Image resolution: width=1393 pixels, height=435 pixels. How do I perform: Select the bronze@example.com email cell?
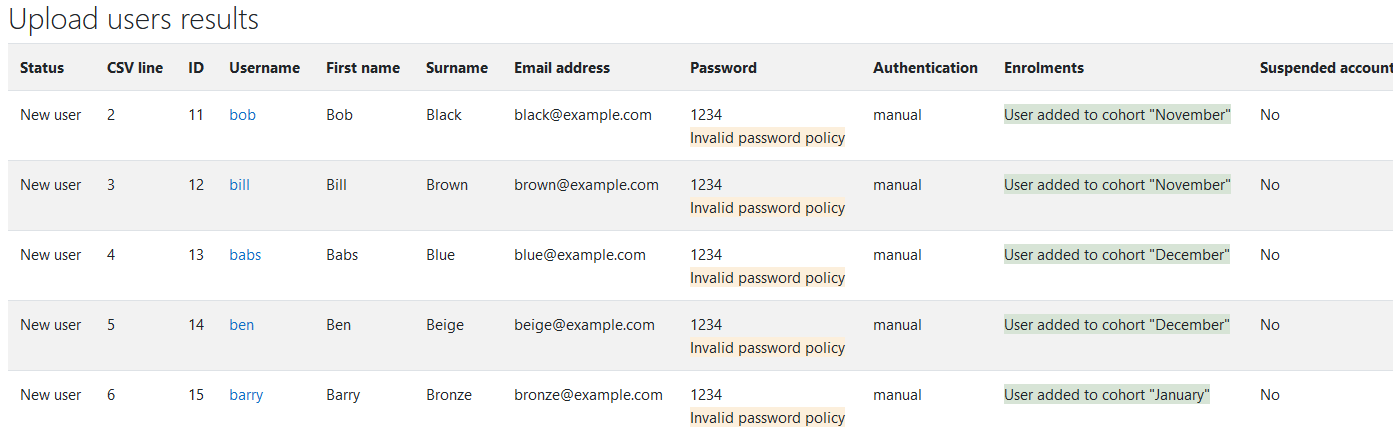(588, 395)
